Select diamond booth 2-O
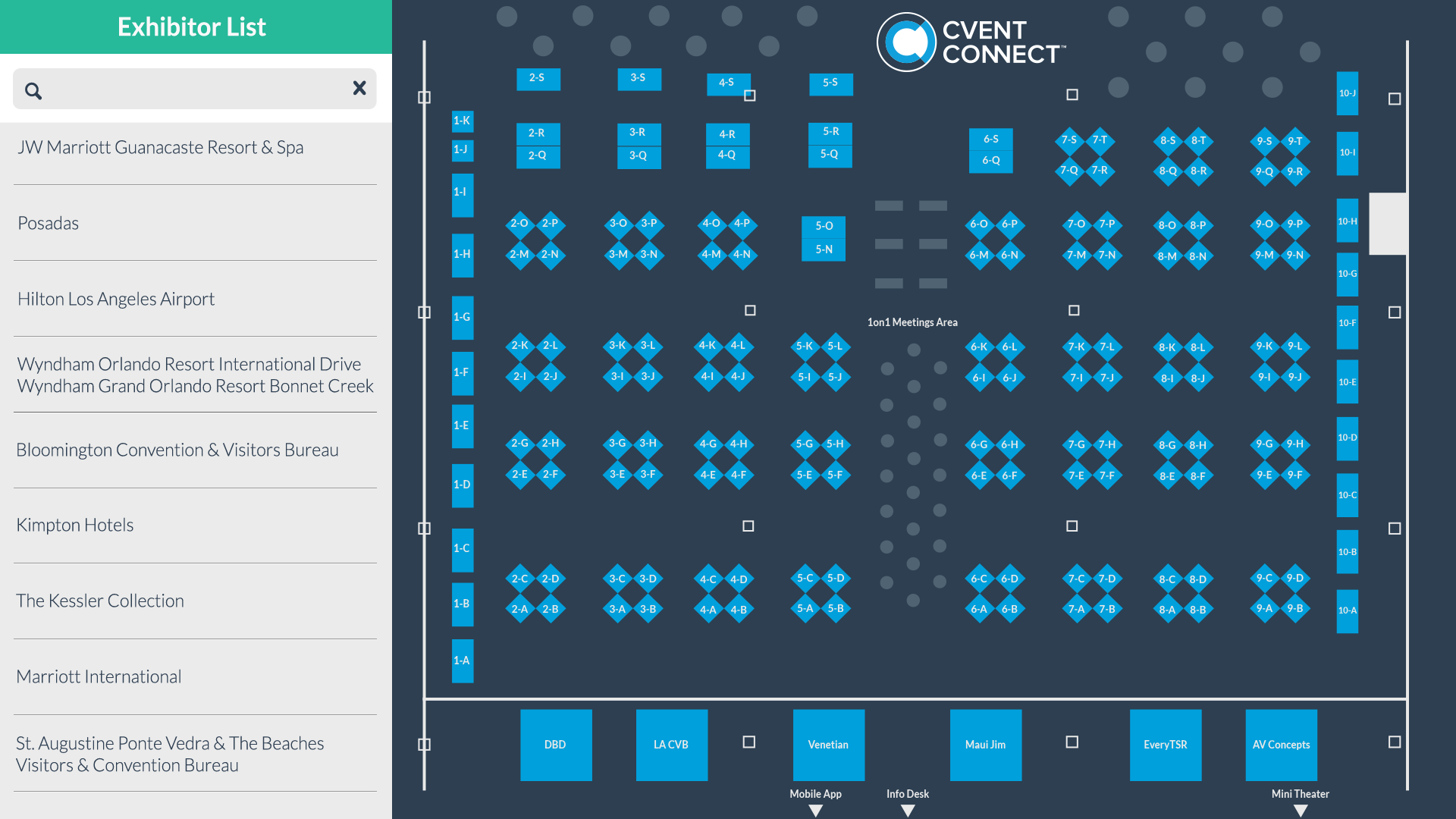The image size is (1456, 819). [520, 224]
